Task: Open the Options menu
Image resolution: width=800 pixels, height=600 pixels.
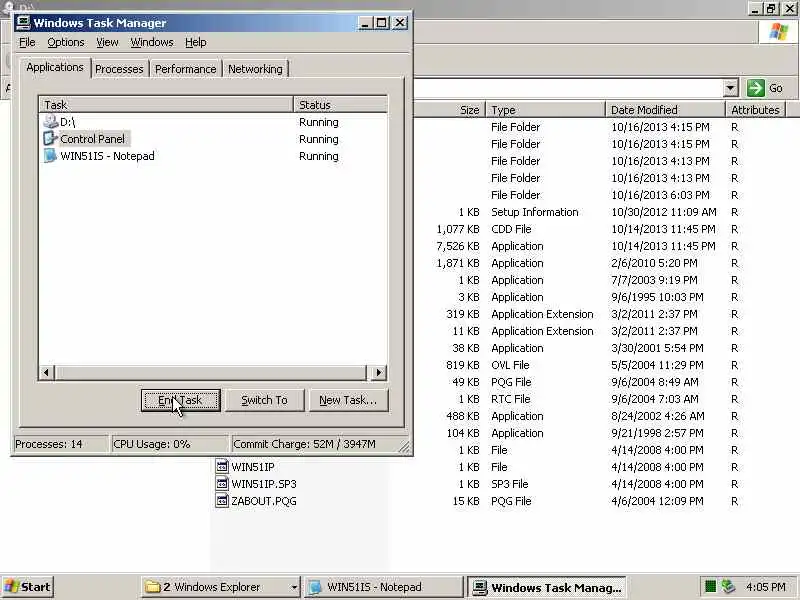Action: tap(66, 42)
